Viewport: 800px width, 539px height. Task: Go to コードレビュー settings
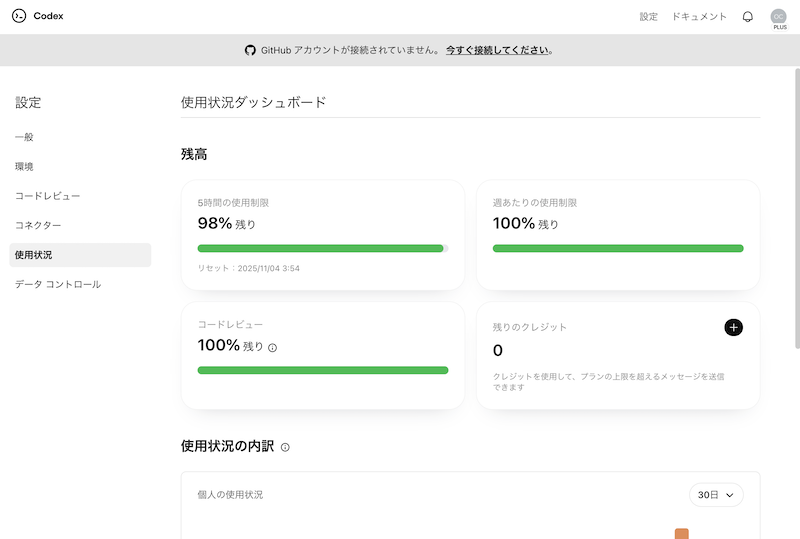47,196
